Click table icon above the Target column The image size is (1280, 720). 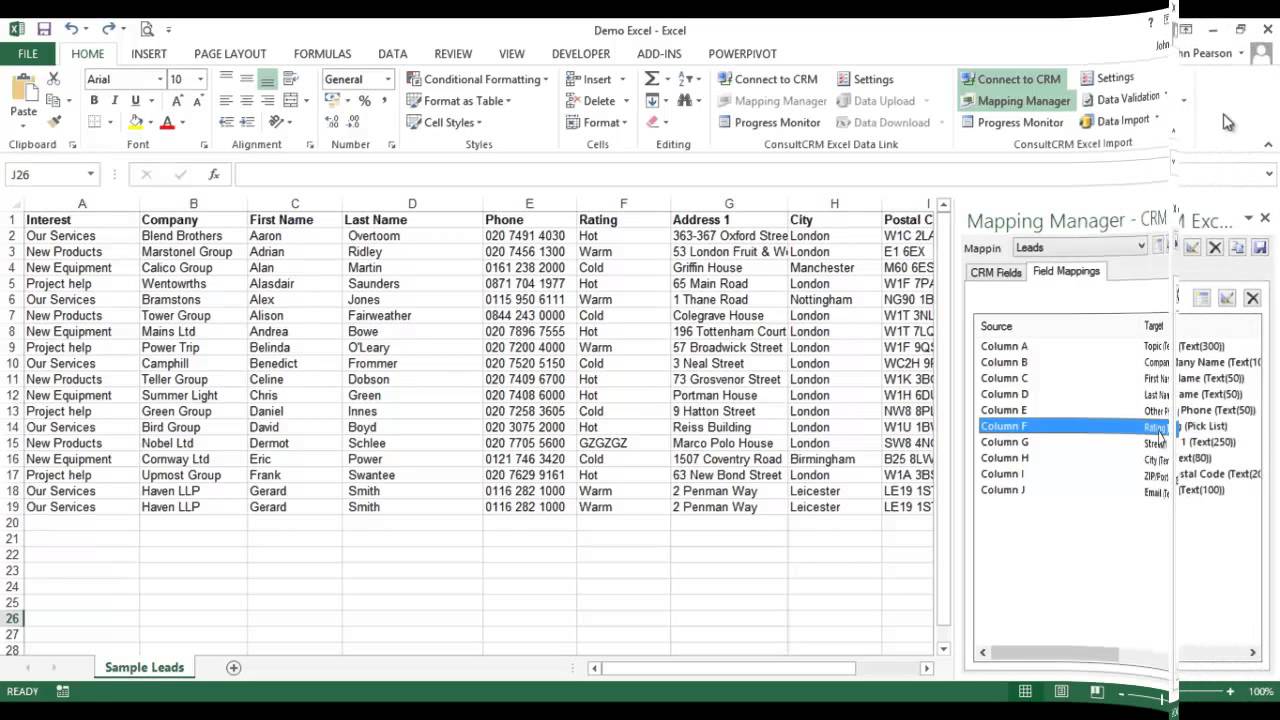tap(1202, 298)
